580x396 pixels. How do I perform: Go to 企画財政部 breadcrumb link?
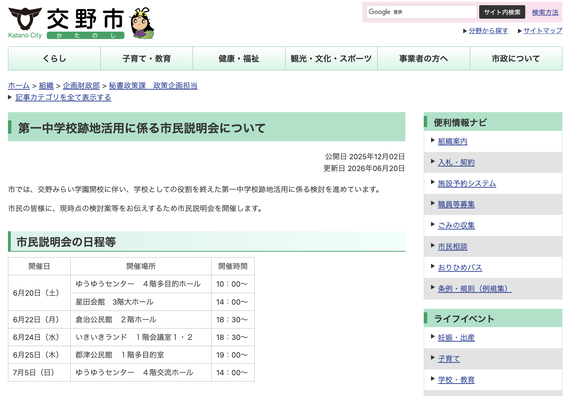click(x=81, y=86)
